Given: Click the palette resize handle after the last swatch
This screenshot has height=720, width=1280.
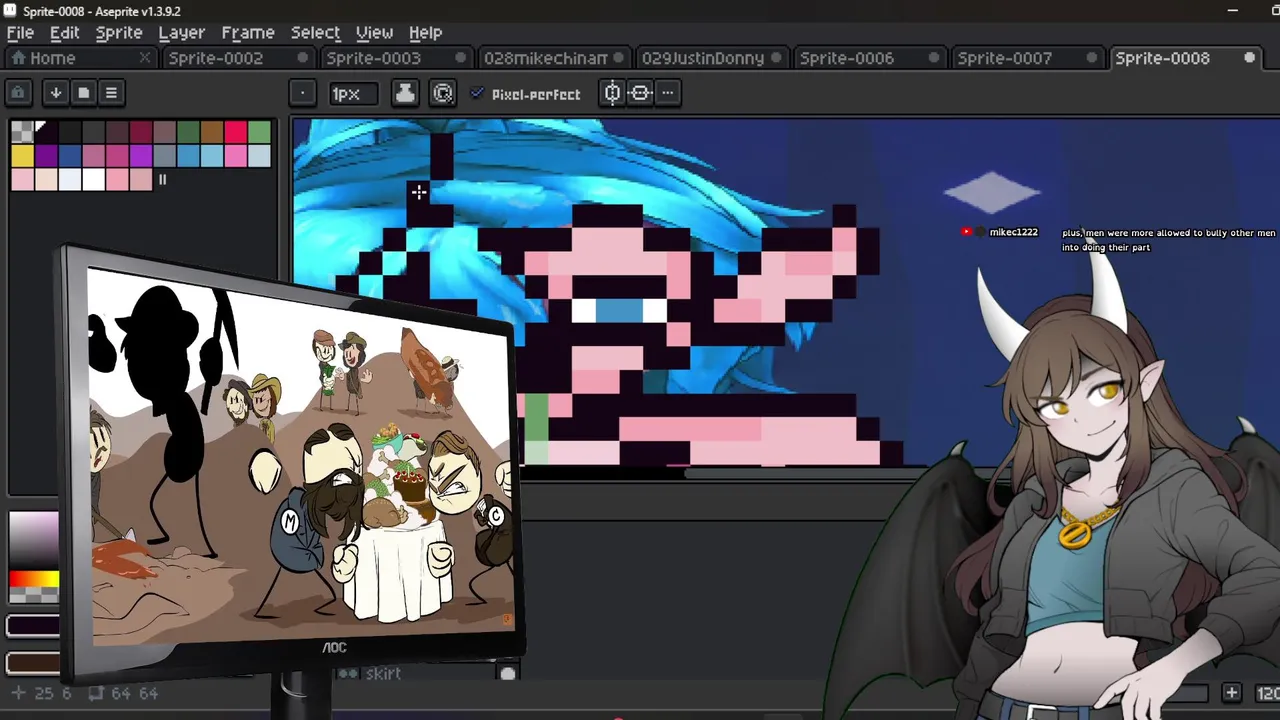Looking at the screenshot, I should click(x=163, y=180).
